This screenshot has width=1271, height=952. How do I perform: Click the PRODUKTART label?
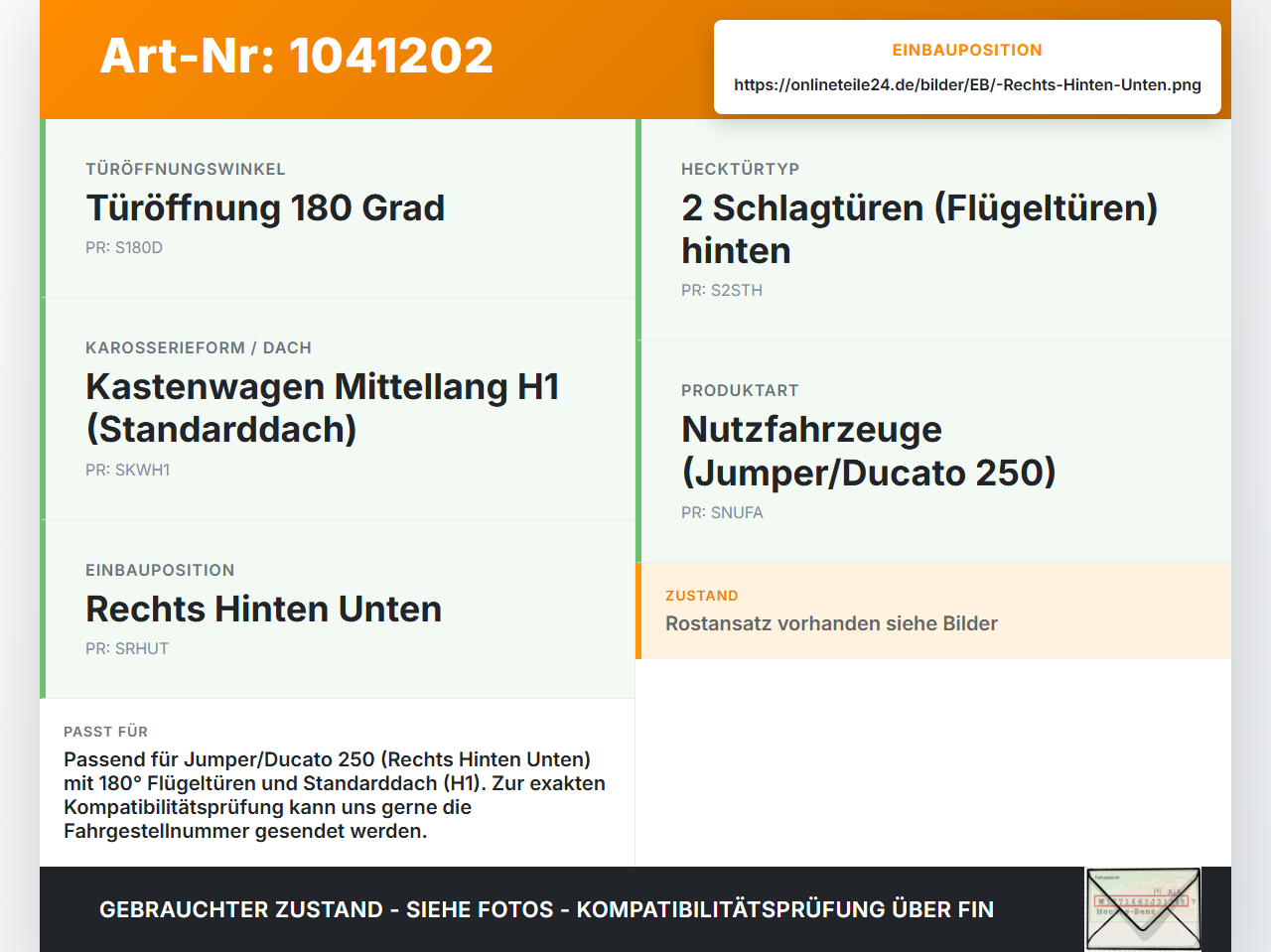[740, 391]
